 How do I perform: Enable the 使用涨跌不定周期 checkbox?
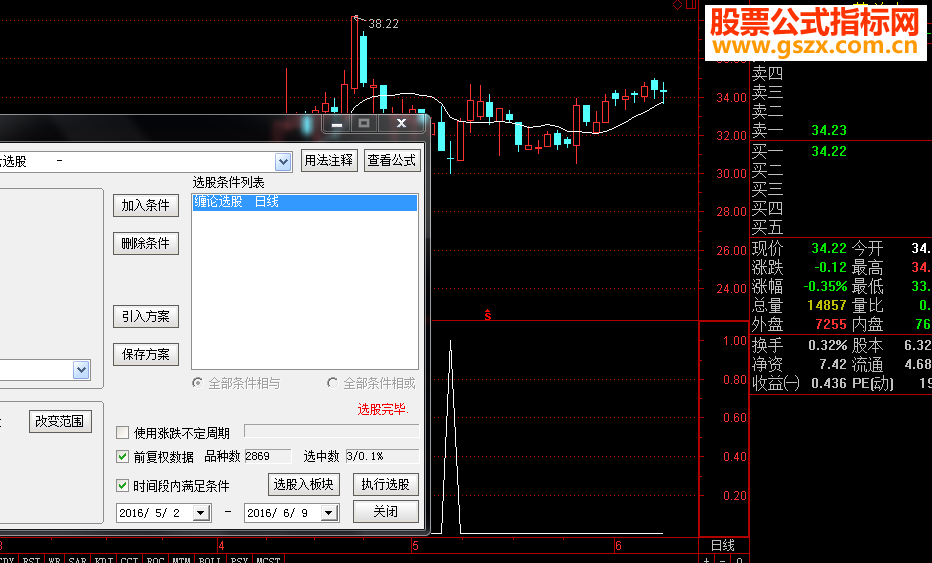click(x=122, y=432)
